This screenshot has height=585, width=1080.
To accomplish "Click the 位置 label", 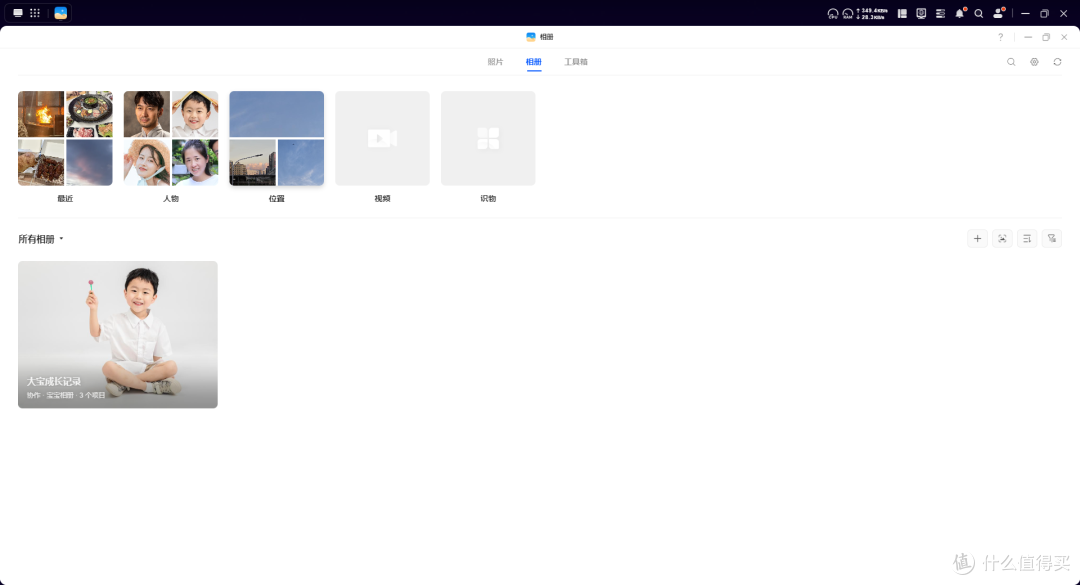I will coord(277,198).
